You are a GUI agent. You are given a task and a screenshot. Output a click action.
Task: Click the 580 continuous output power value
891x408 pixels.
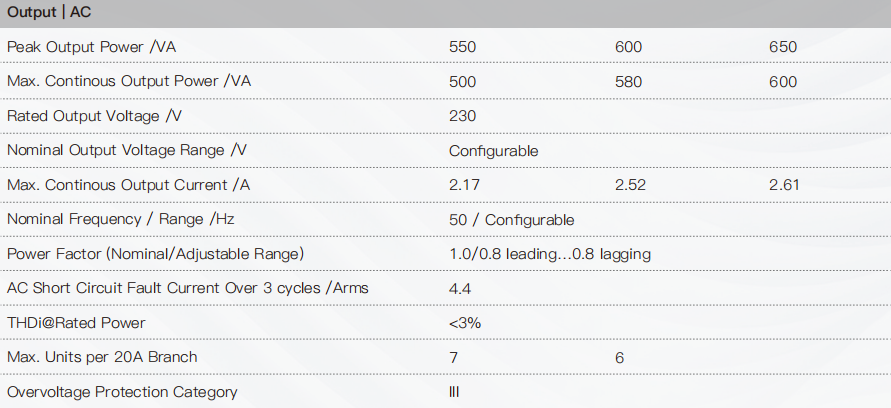(x=628, y=82)
